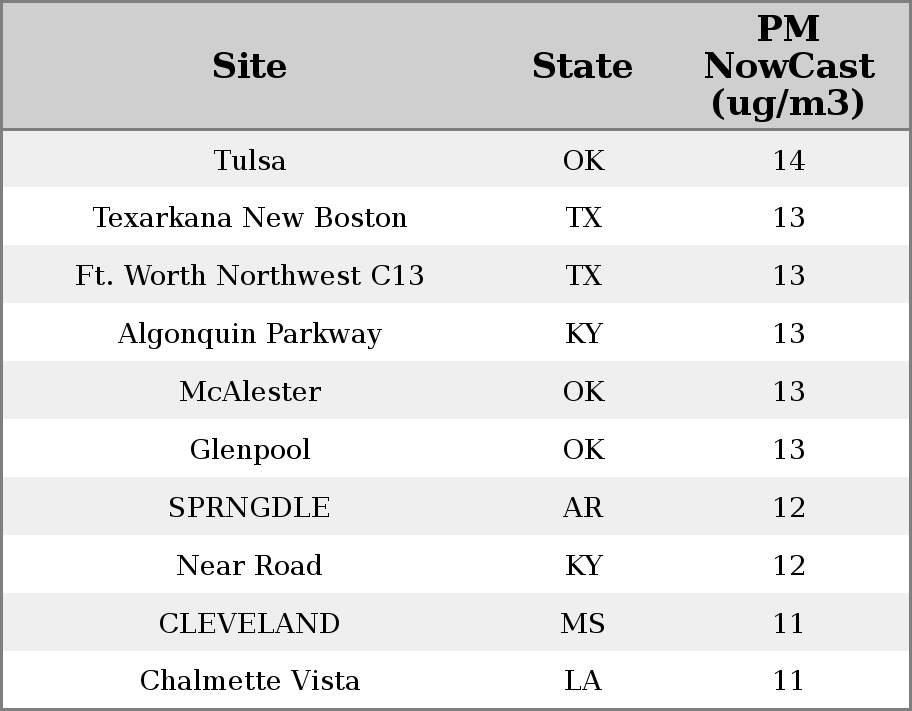Screen dimensions: 912x711
Task: Click the Site column header
Action: 249,66
